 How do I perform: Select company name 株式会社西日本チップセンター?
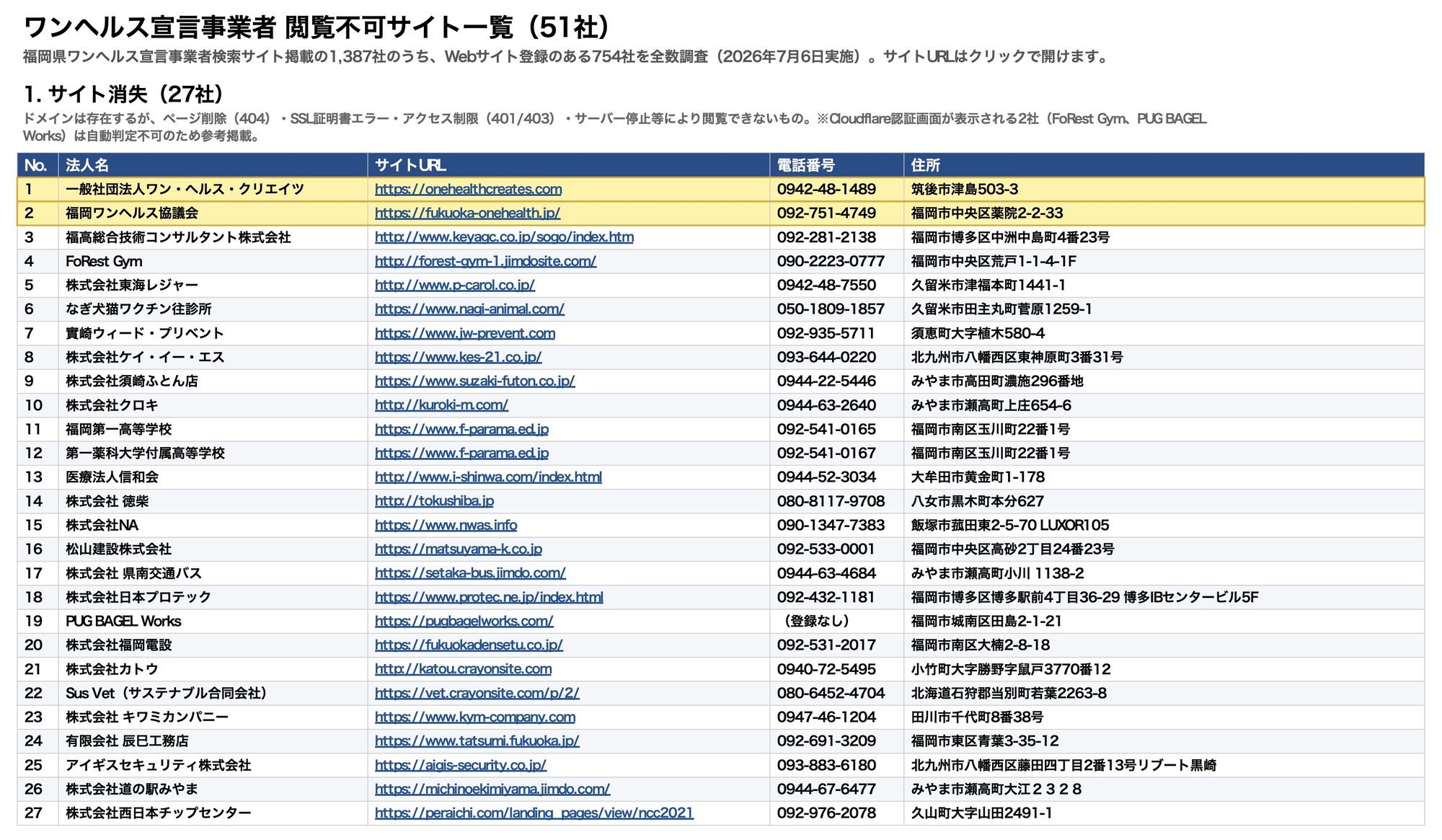click(158, 813)
